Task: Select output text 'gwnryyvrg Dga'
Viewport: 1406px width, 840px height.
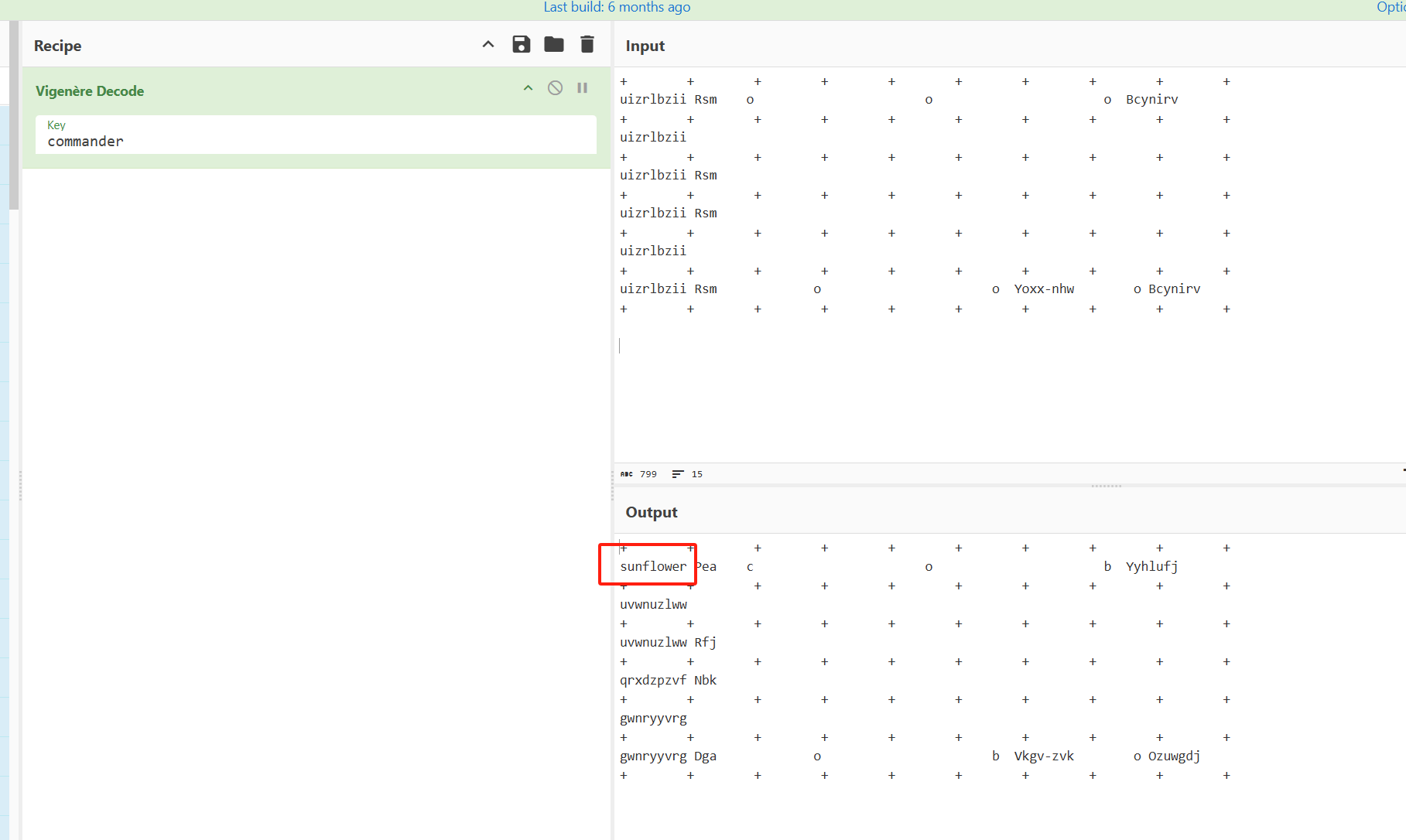Action: [x=669, y=756]
